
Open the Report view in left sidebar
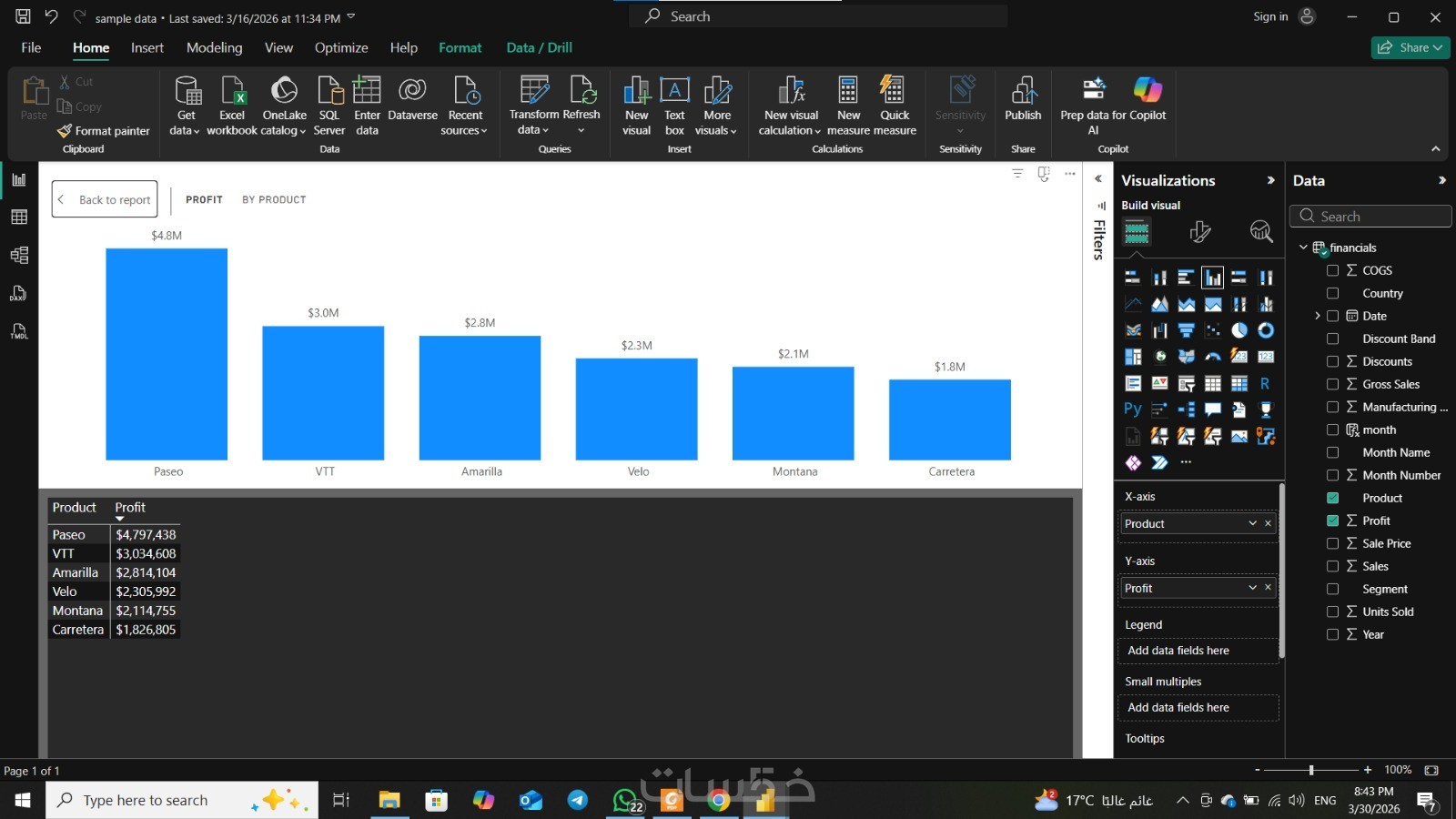pos(19,179)
